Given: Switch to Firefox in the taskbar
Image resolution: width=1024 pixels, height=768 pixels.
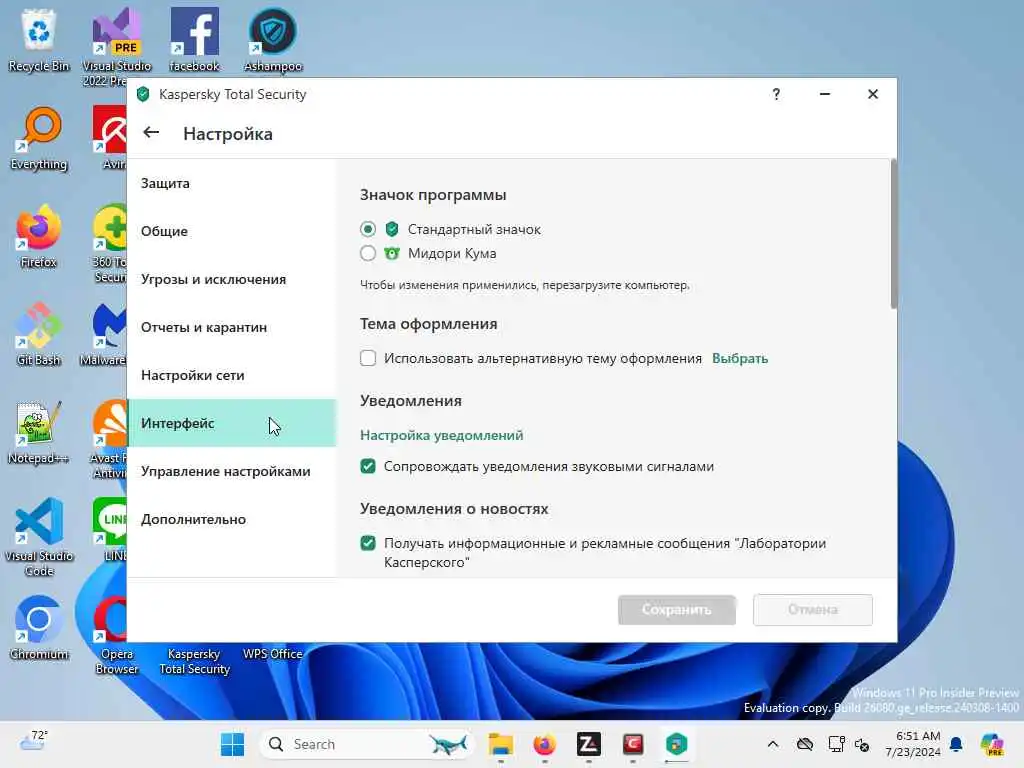Looking at the screenshot, I should tap(544, 744).
